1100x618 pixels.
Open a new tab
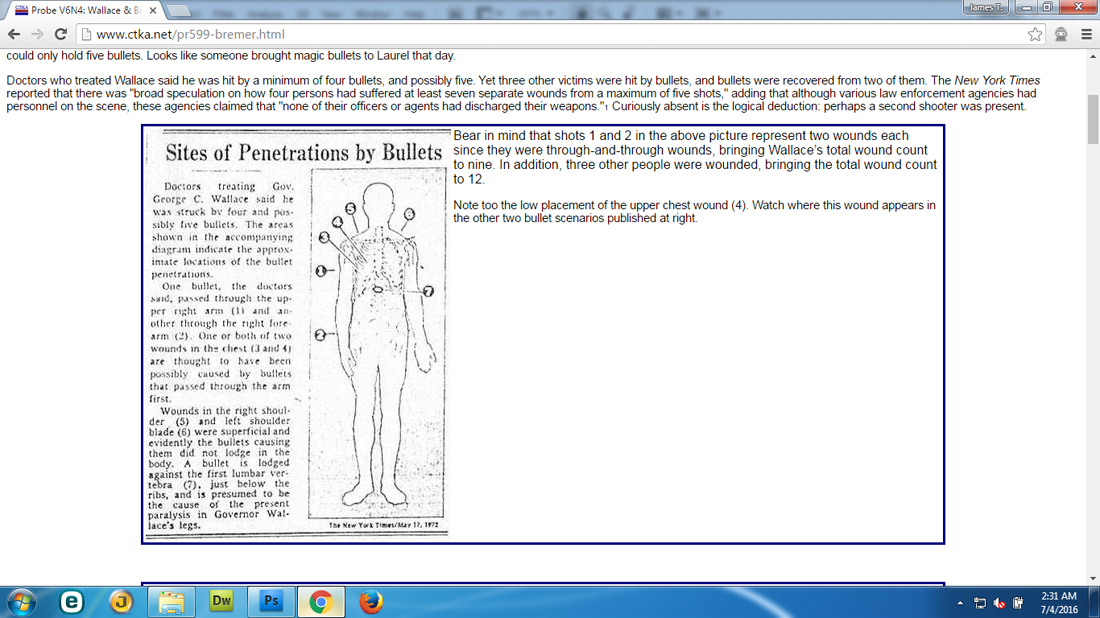click(x=181, y=10)
